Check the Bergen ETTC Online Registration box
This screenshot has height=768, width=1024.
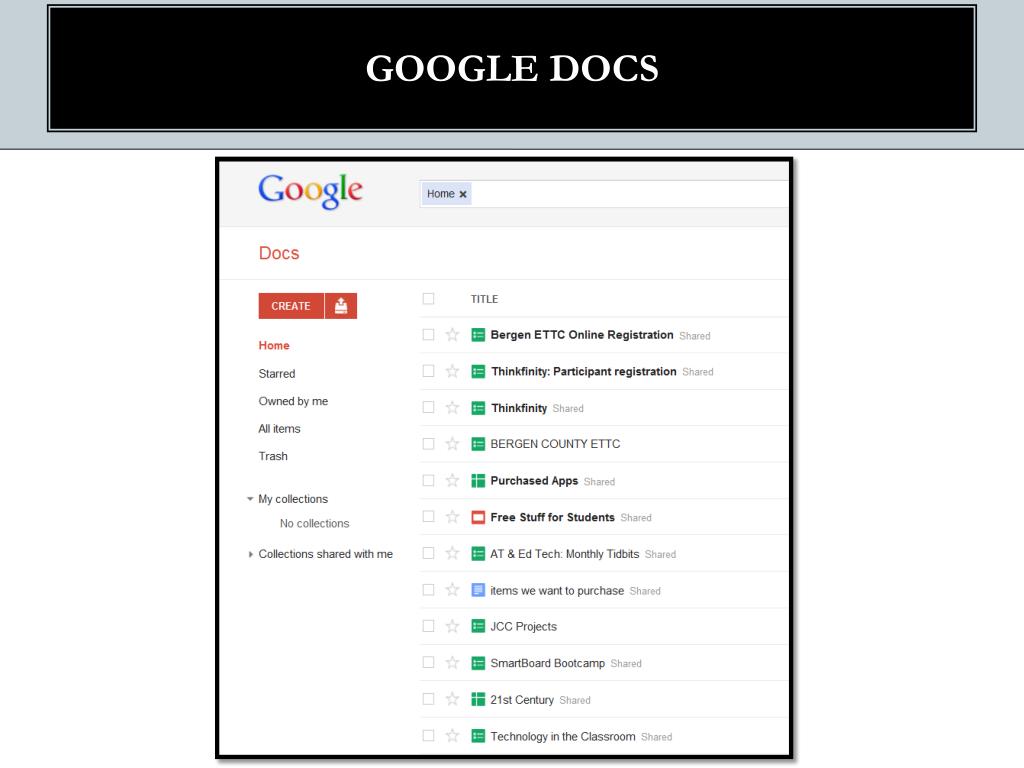(428, 334)
